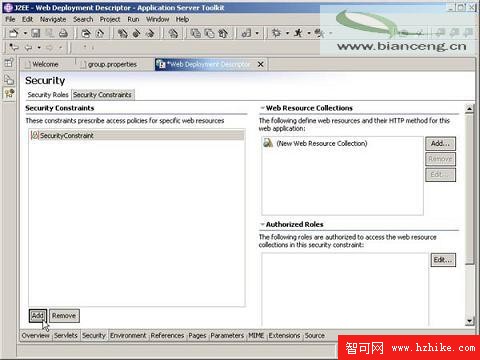Close the Web Deployment Descriptor editor tab
The height and width of the screenshot is (360, 480).
click(261, 64)
